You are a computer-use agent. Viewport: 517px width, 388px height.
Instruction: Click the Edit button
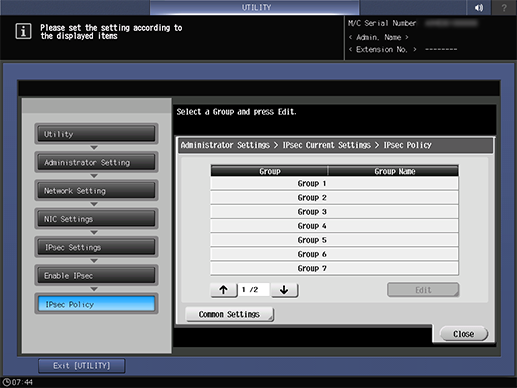[423, 290]
